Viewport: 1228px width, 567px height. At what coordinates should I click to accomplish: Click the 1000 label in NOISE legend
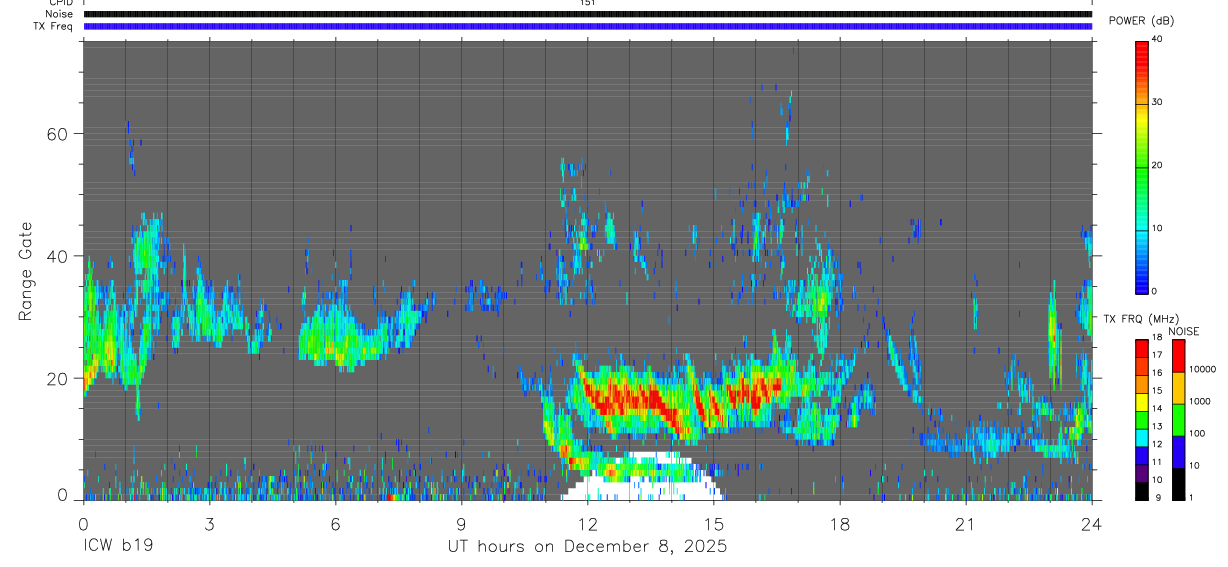pos(1199,401)
